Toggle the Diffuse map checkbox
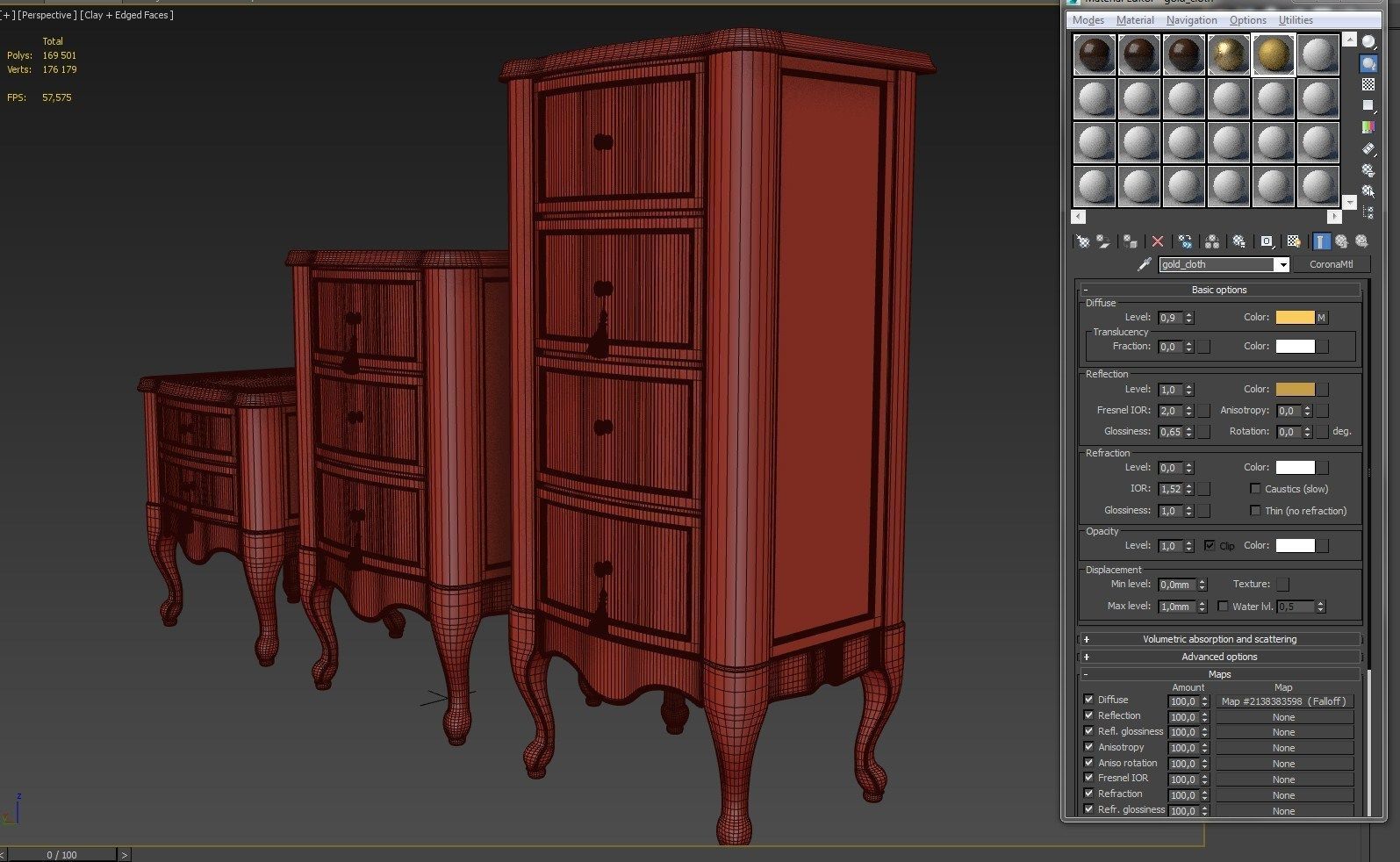1400x862 pixels. (1088, 700)
